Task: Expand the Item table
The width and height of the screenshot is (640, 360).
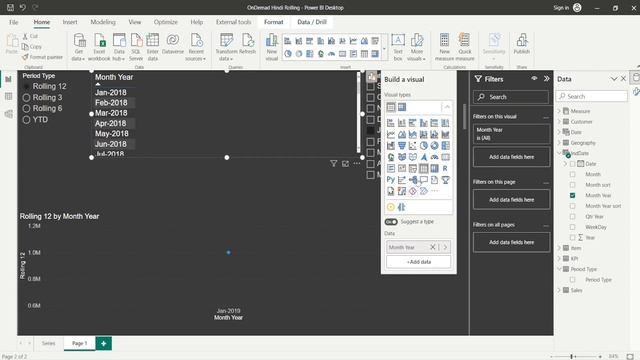Action: (559, 248)
